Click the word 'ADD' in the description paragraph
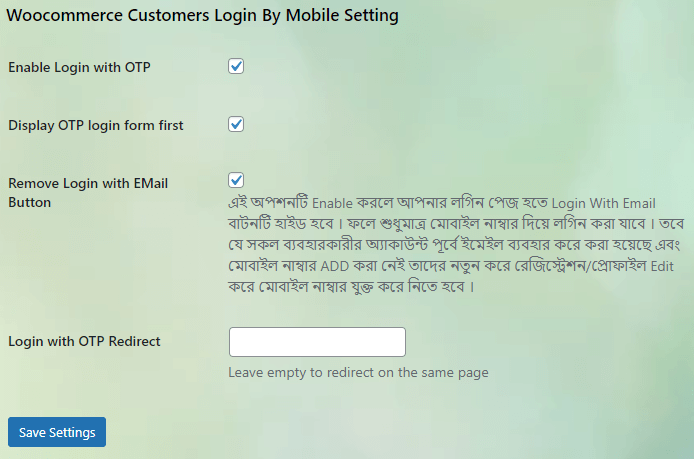The height and width of the screenshot is (459, 694). pos(335,266)
